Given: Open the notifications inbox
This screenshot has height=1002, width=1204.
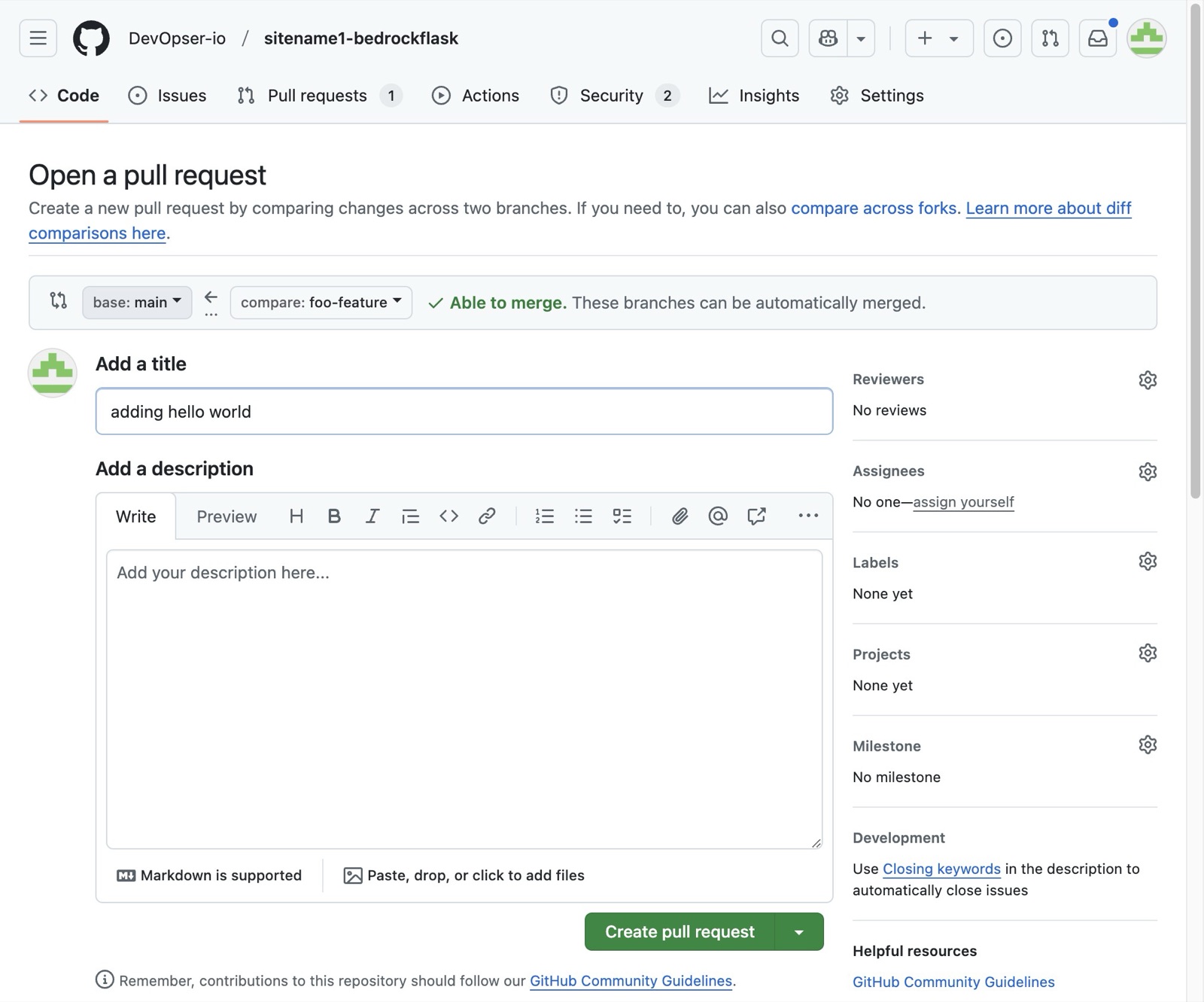Looking at the screenshot, I should point(1098,38).
